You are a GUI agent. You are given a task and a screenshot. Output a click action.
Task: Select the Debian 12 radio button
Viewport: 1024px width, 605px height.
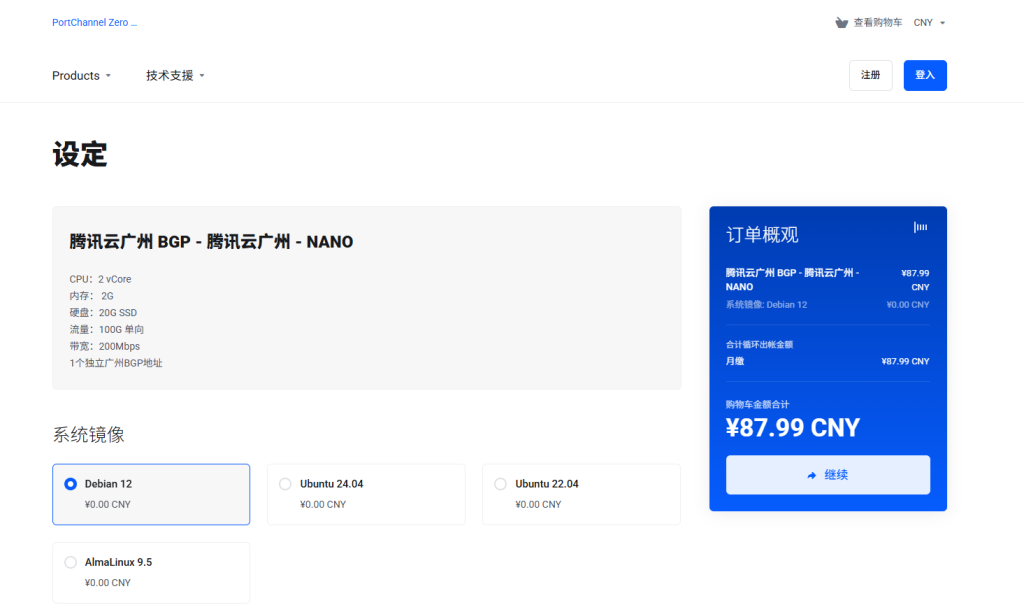click(70, 484)
